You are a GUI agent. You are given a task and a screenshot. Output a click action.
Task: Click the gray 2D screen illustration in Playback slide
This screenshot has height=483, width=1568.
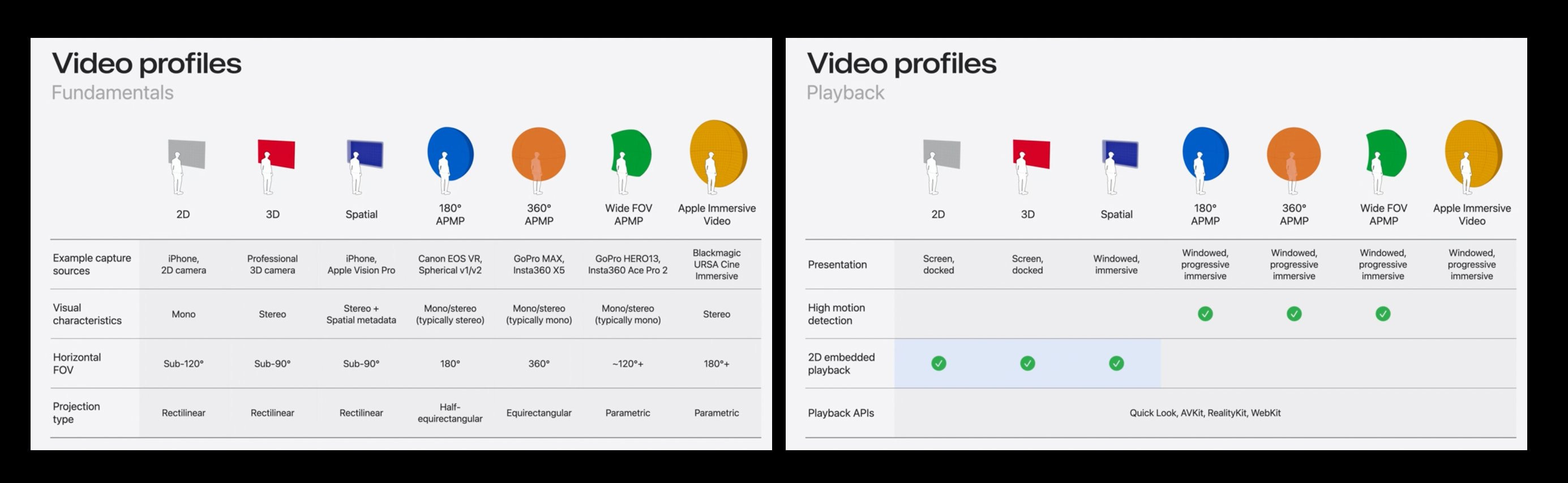click(941, 154)
